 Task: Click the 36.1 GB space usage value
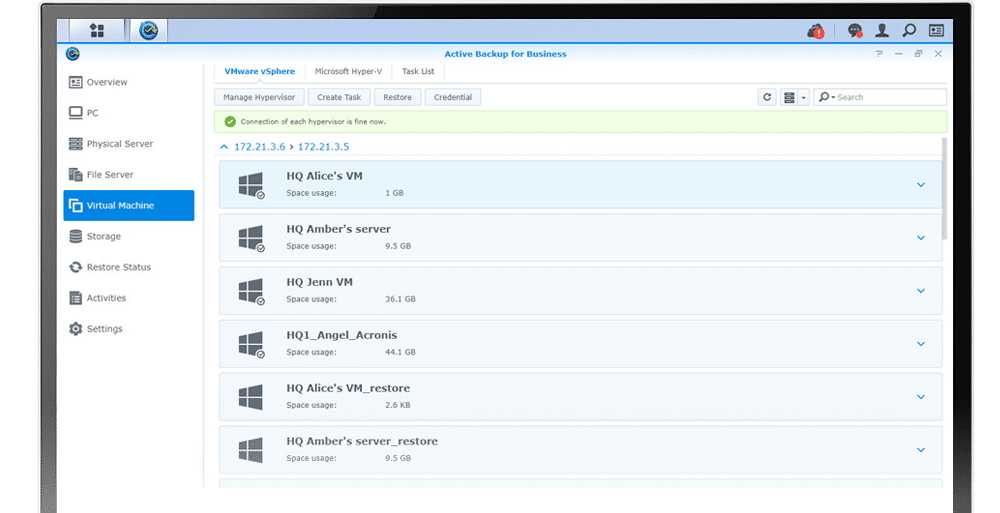400,299
